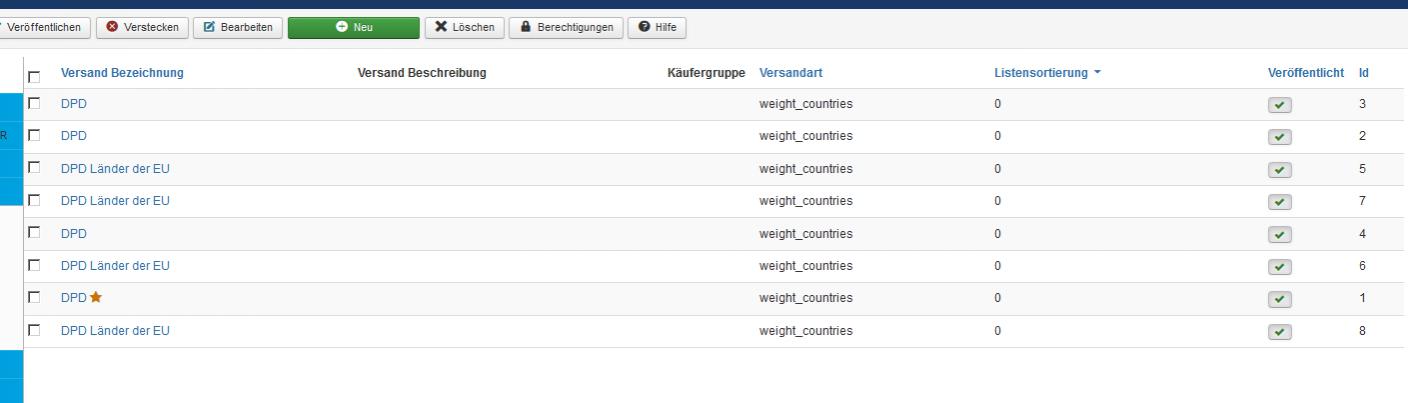1408x403 pixels.
Task: Toggle published checkmark in row Id 1
Action: pyautogui.click(x=1279, y=299)
